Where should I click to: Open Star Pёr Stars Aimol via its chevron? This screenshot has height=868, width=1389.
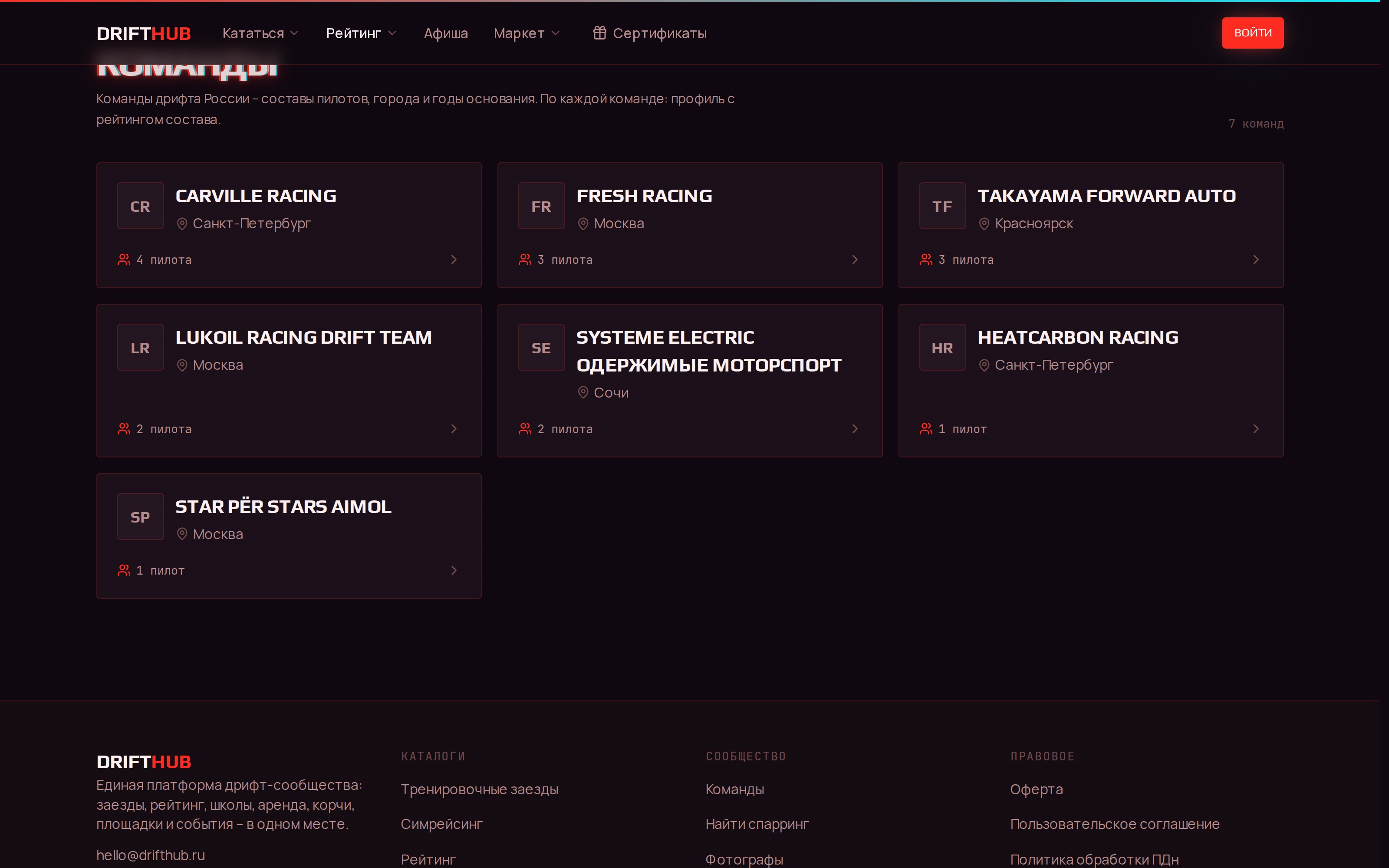tap(454, 570)
